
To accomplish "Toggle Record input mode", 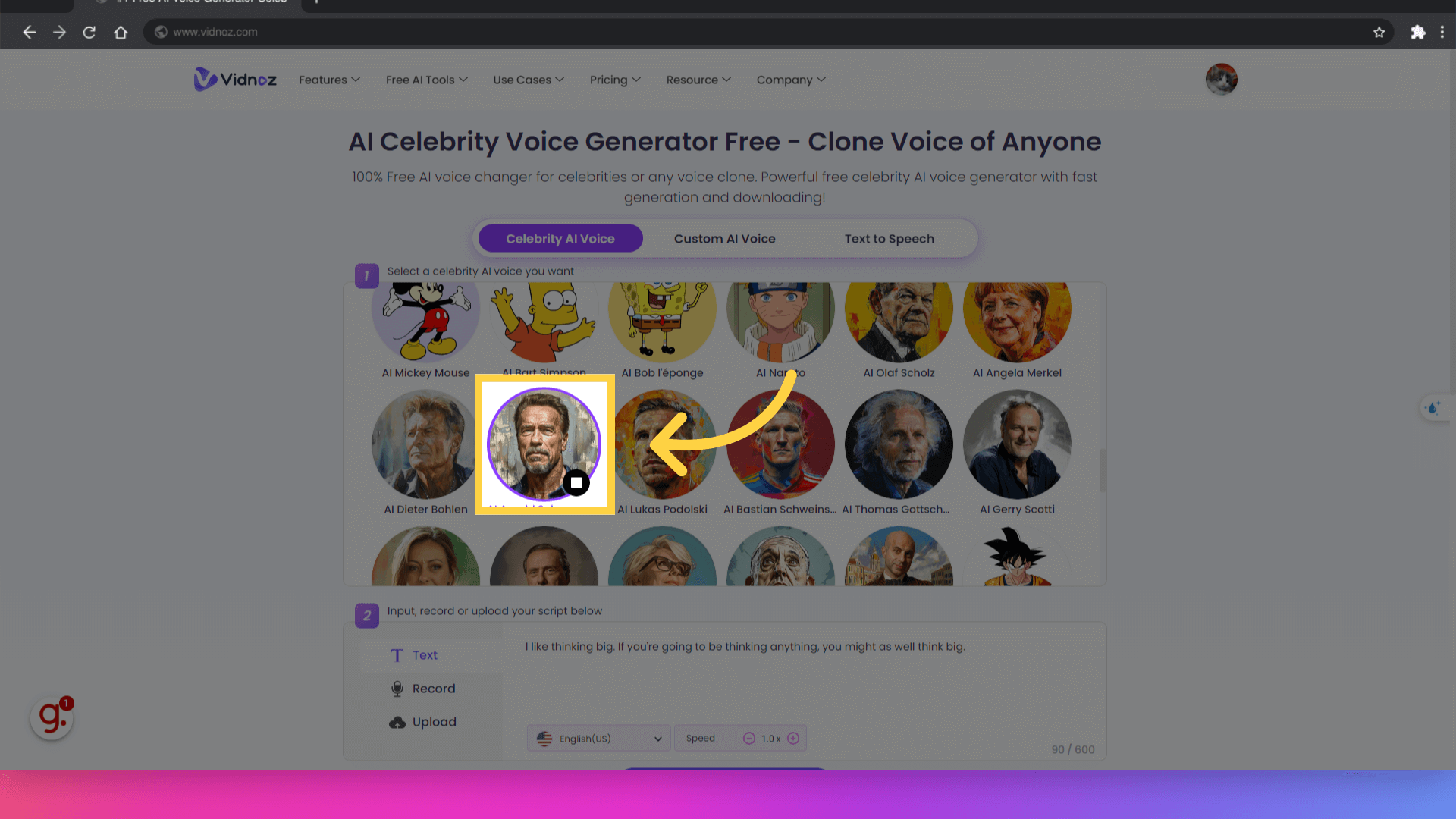I will coord(434,688).
